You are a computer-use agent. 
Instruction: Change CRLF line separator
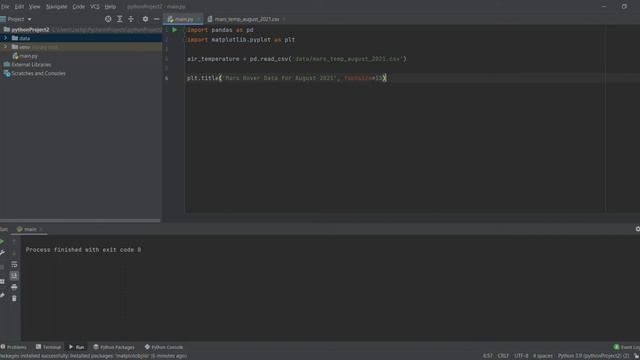pos(503,356)
